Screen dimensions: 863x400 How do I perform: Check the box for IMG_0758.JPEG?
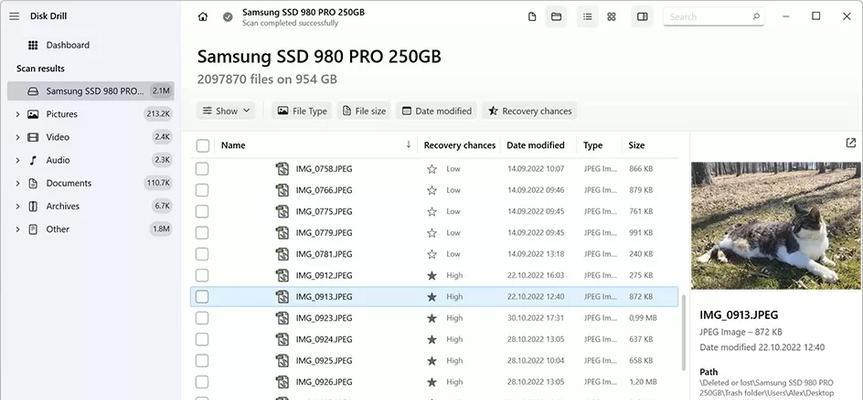202,169
